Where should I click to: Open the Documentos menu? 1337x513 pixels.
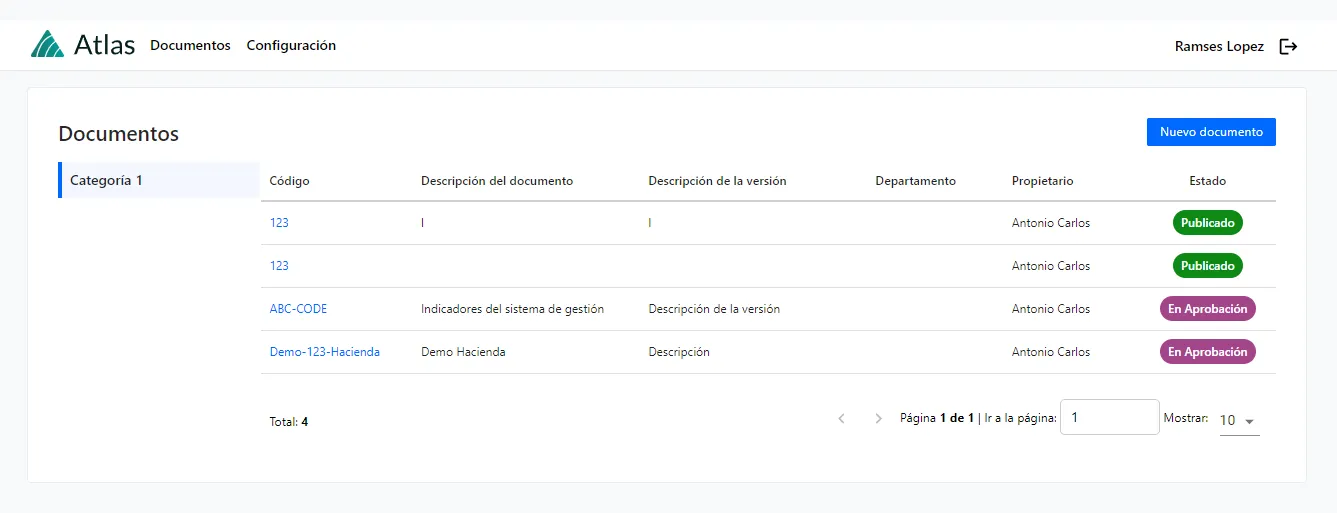click(x=190, y=46)
